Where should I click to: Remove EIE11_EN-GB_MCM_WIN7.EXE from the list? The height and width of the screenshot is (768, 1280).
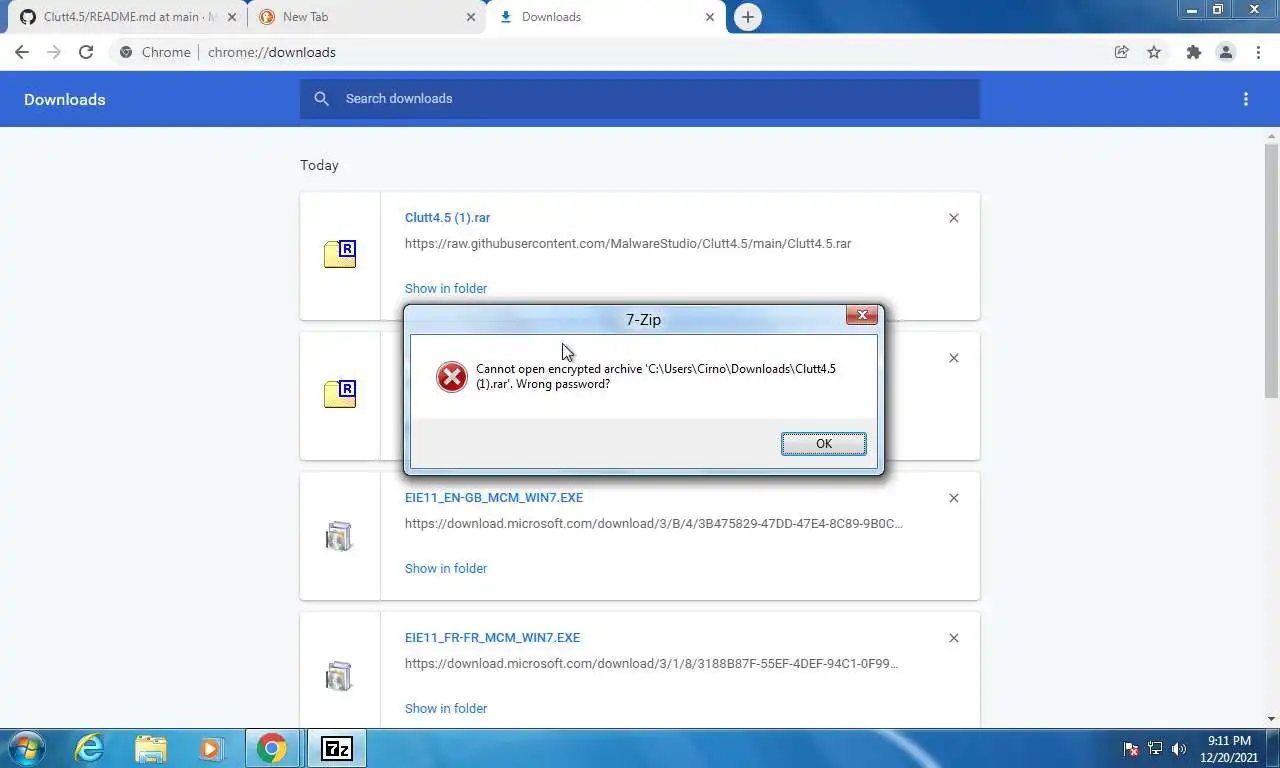tap(954, 498)
